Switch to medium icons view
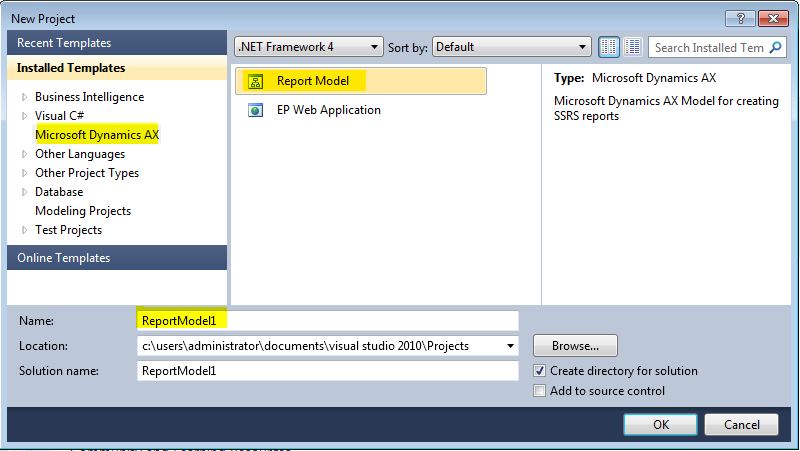The image size is (800, 451). pyautogui.click(x=609, y=47)
